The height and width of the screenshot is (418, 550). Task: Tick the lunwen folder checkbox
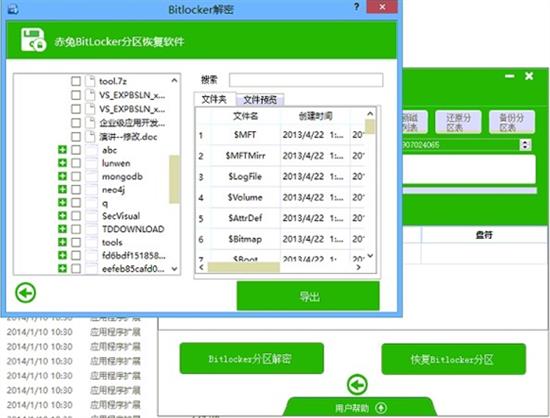click(76, 163)
